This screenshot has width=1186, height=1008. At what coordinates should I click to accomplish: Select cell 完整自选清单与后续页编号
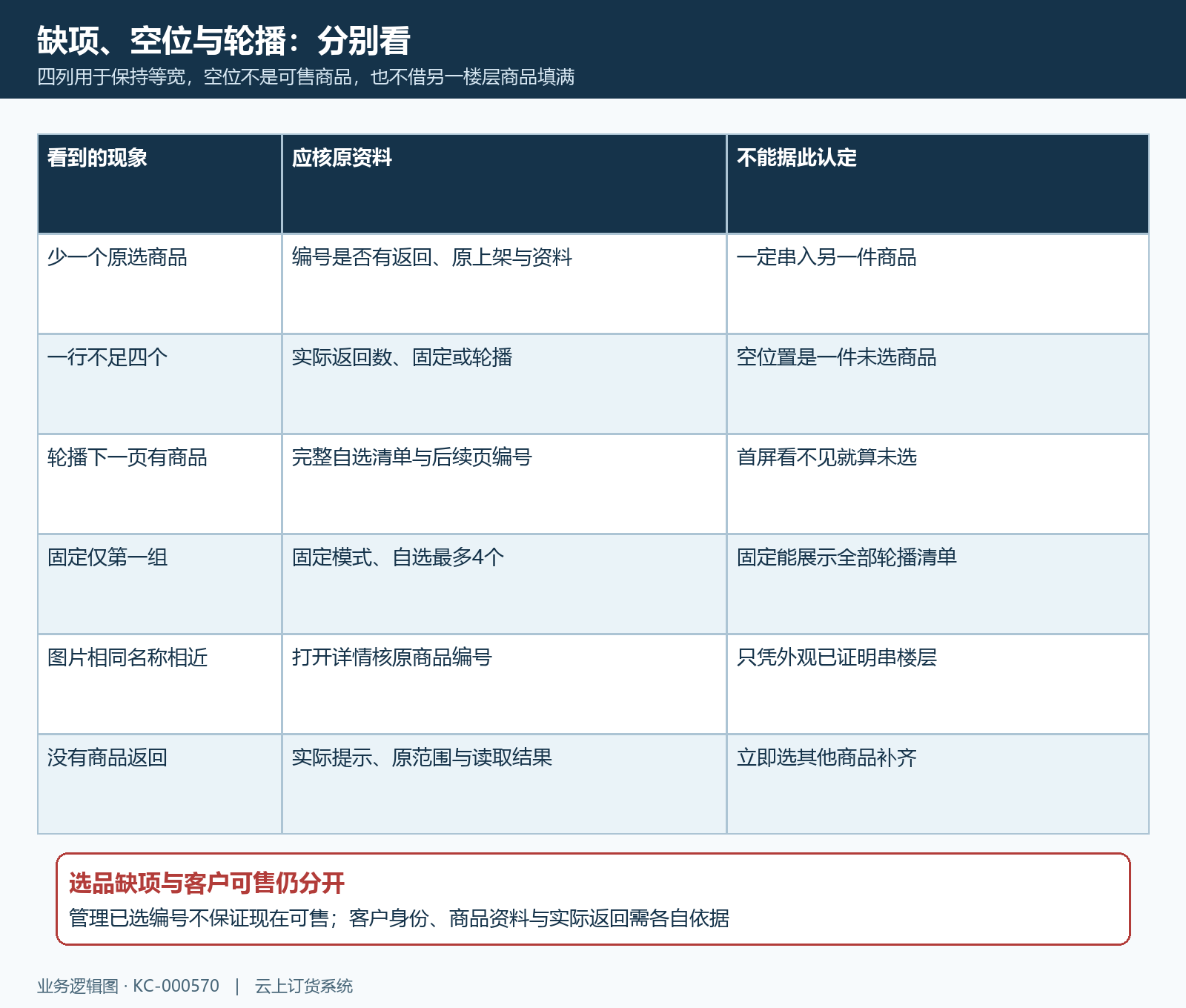504,484
